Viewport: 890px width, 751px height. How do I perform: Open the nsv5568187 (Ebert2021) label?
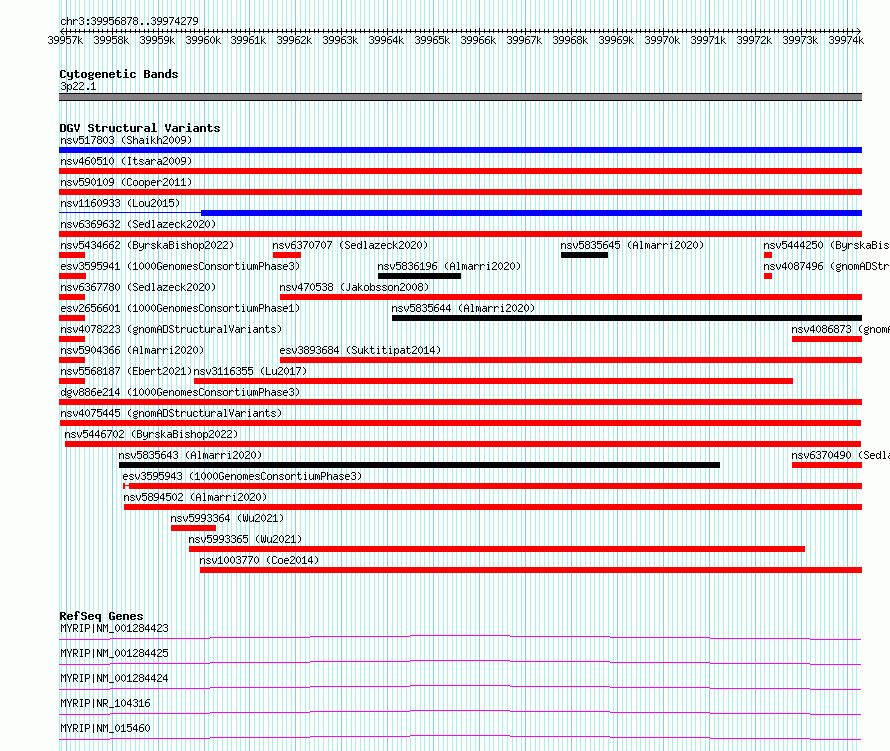pyautogui.click(x=126, y=371)
